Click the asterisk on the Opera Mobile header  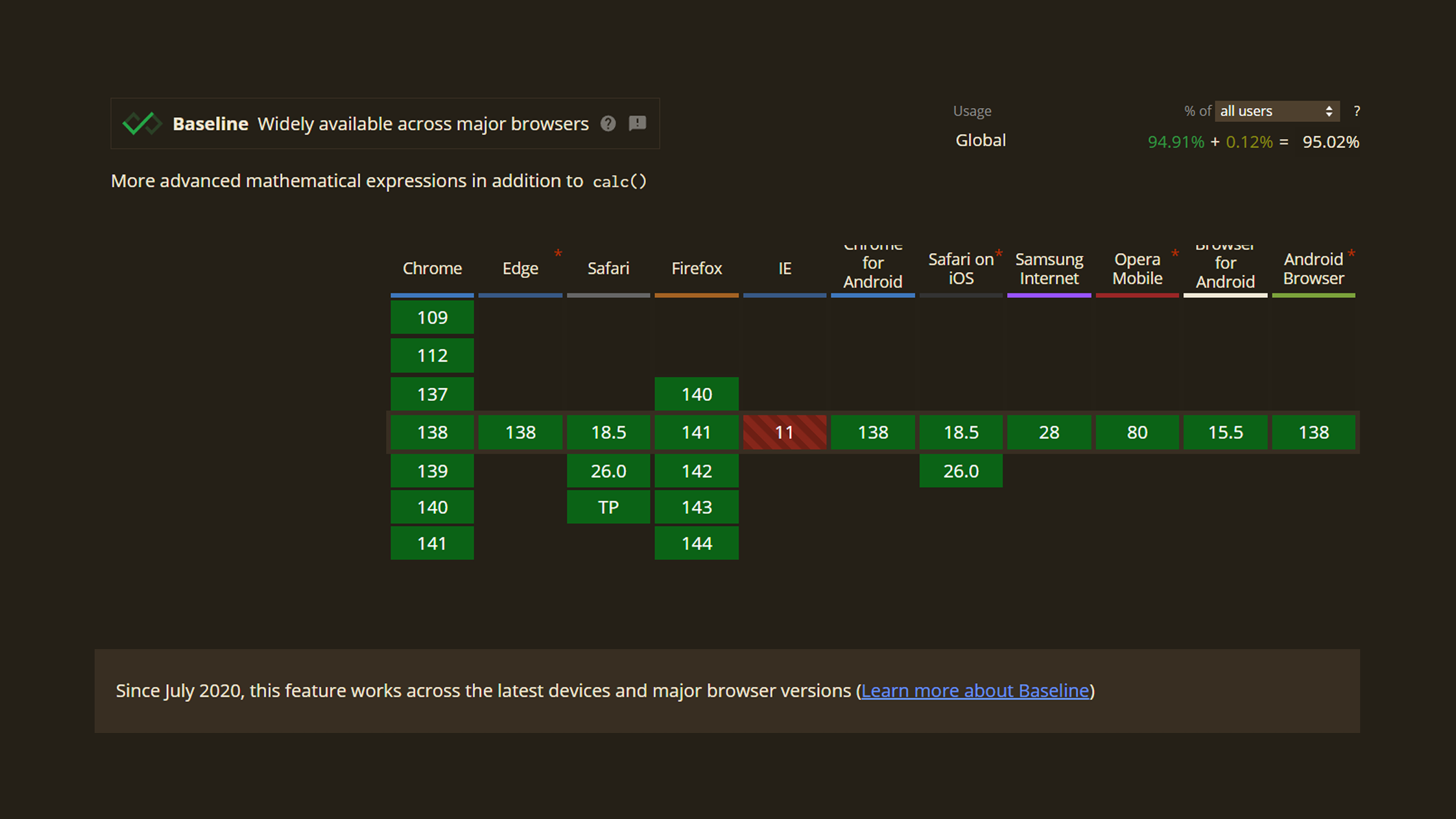[x=1175, y=254]
